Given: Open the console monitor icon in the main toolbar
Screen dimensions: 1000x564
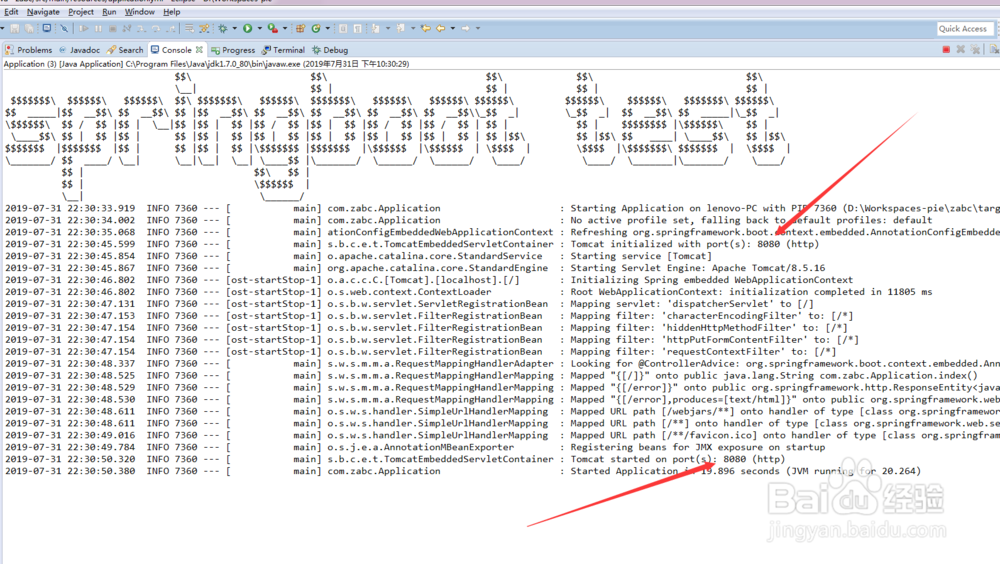Looking at the screenshot, I should (x=47, y=28).
